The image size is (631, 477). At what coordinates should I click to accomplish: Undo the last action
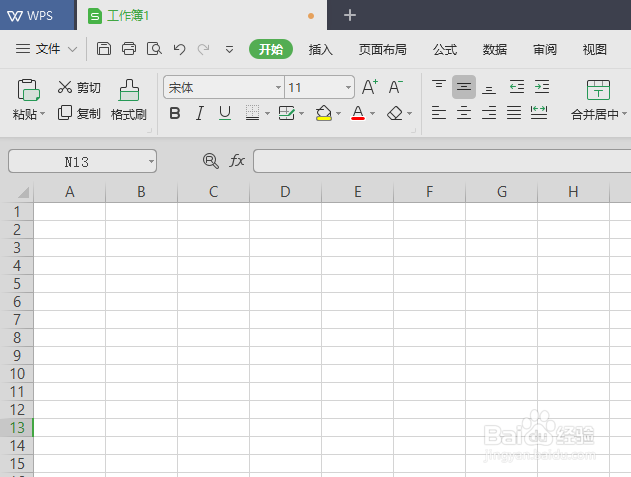coord(179,49)
